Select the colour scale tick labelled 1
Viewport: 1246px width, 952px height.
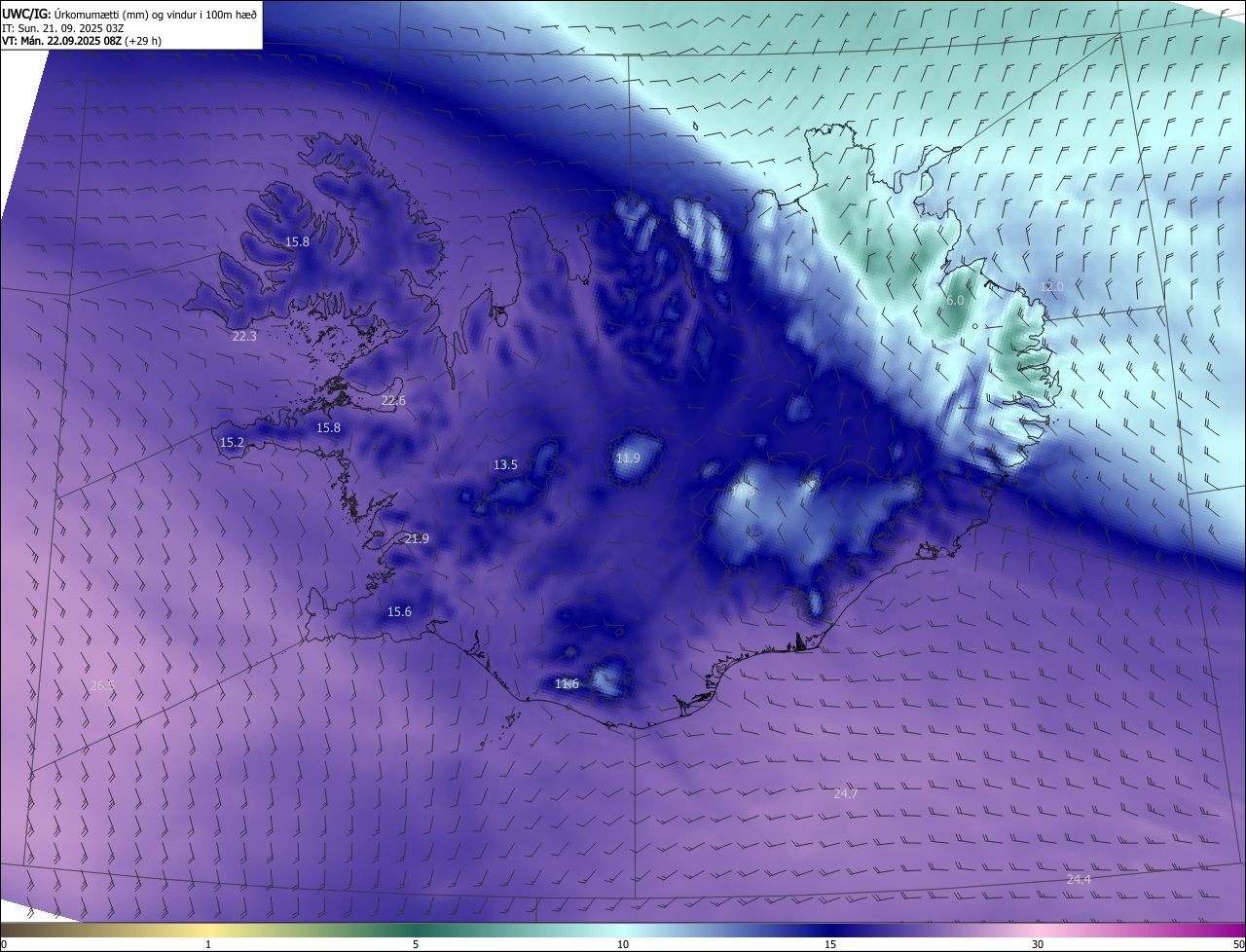click(208, 944)
